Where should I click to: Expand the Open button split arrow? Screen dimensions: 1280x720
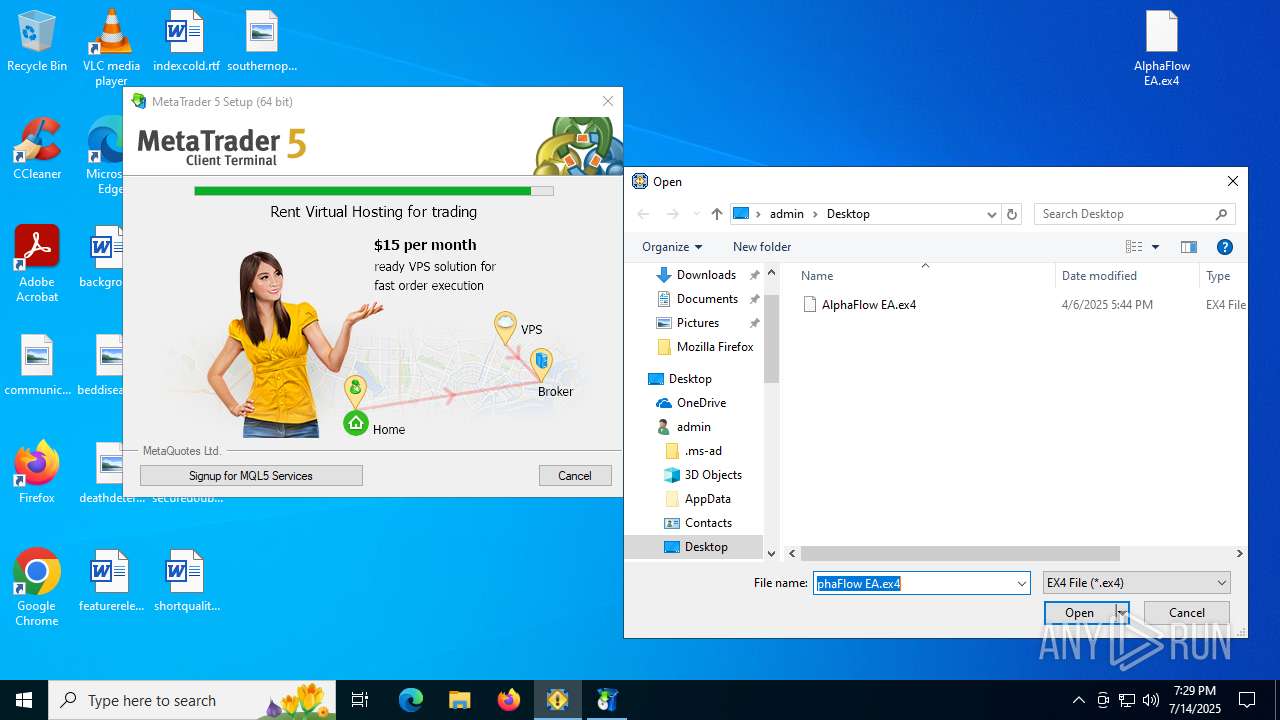1122,613
